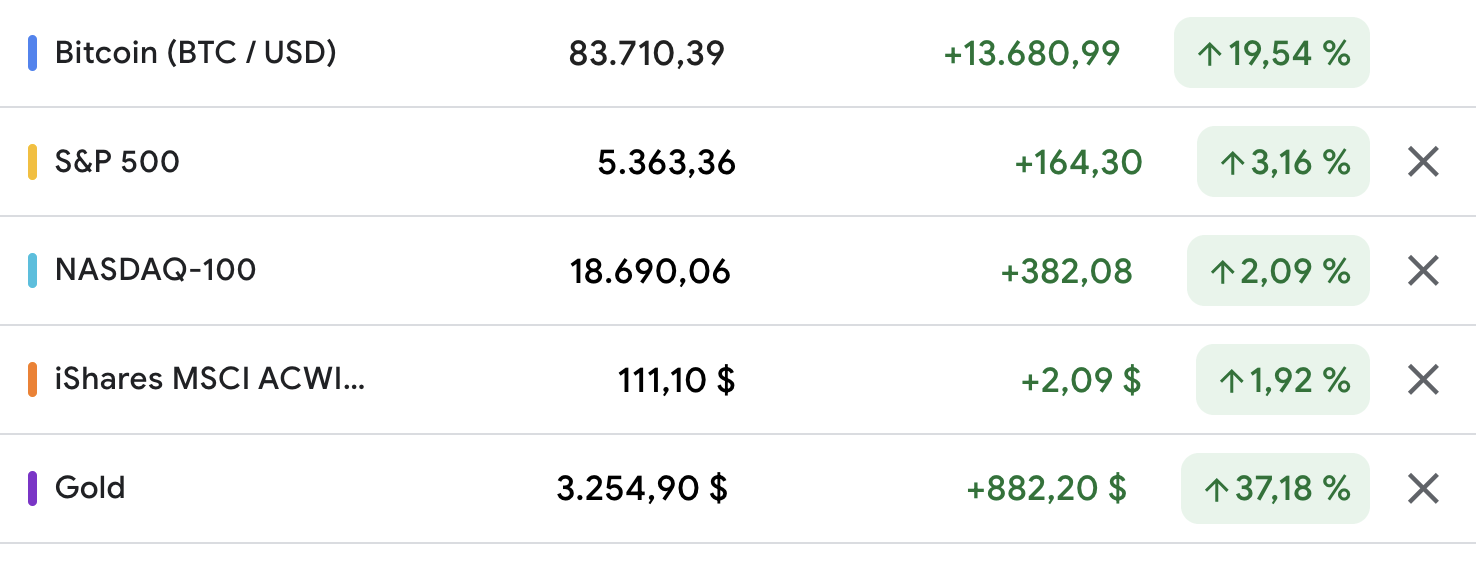The width and height of the screenshot is (1478, 568).
Task: Remove iShares MSCI ACWI row
Action: point(1422,380)
